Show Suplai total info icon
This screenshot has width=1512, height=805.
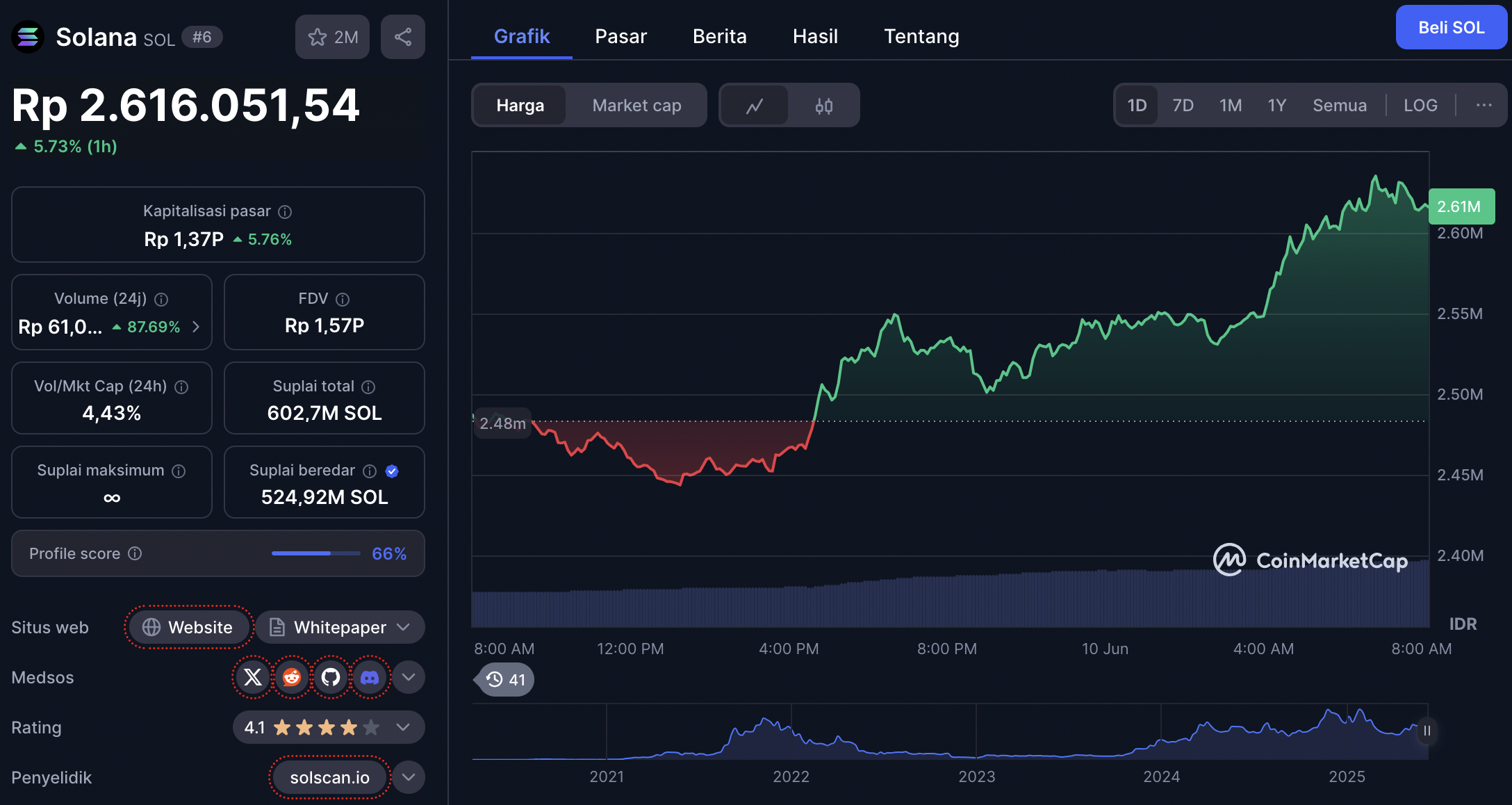click(x=368, y=387)
